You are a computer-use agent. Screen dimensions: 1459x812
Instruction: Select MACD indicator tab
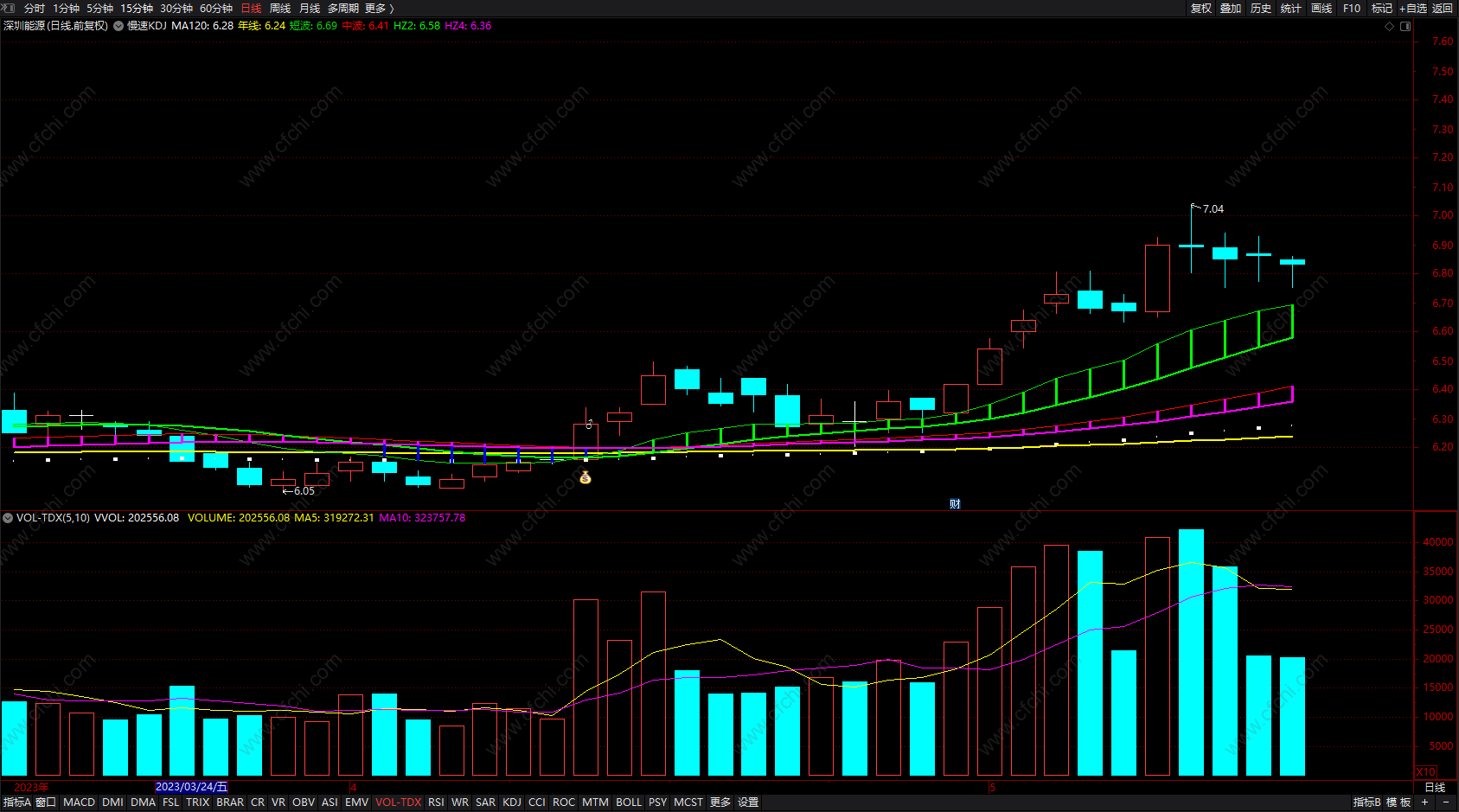pyautogui.click(x=80, y=802)
